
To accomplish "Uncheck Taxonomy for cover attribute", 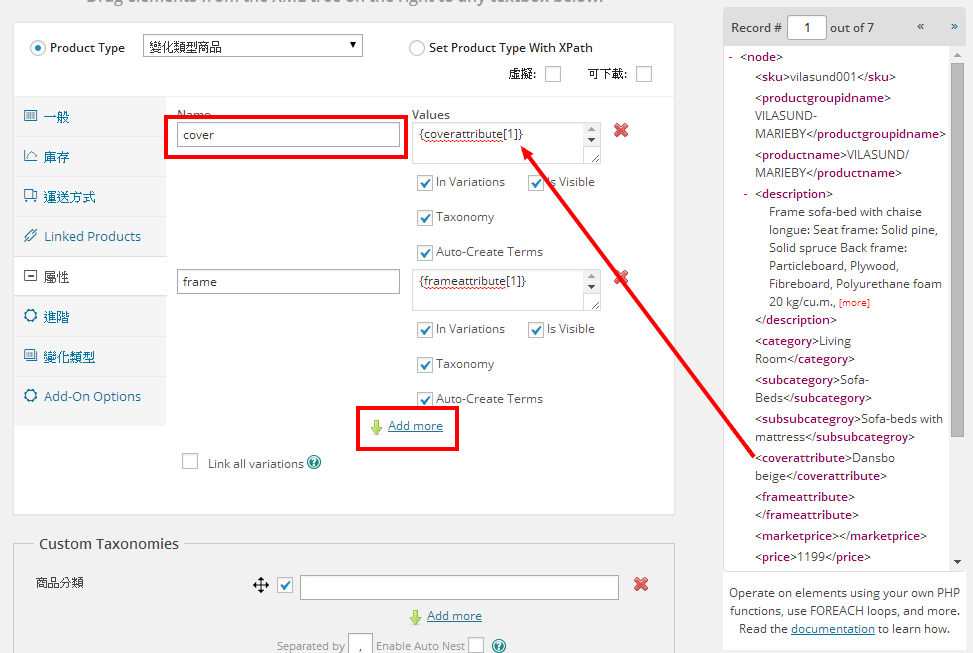I will pyautogui.click(x=425, y=217).
